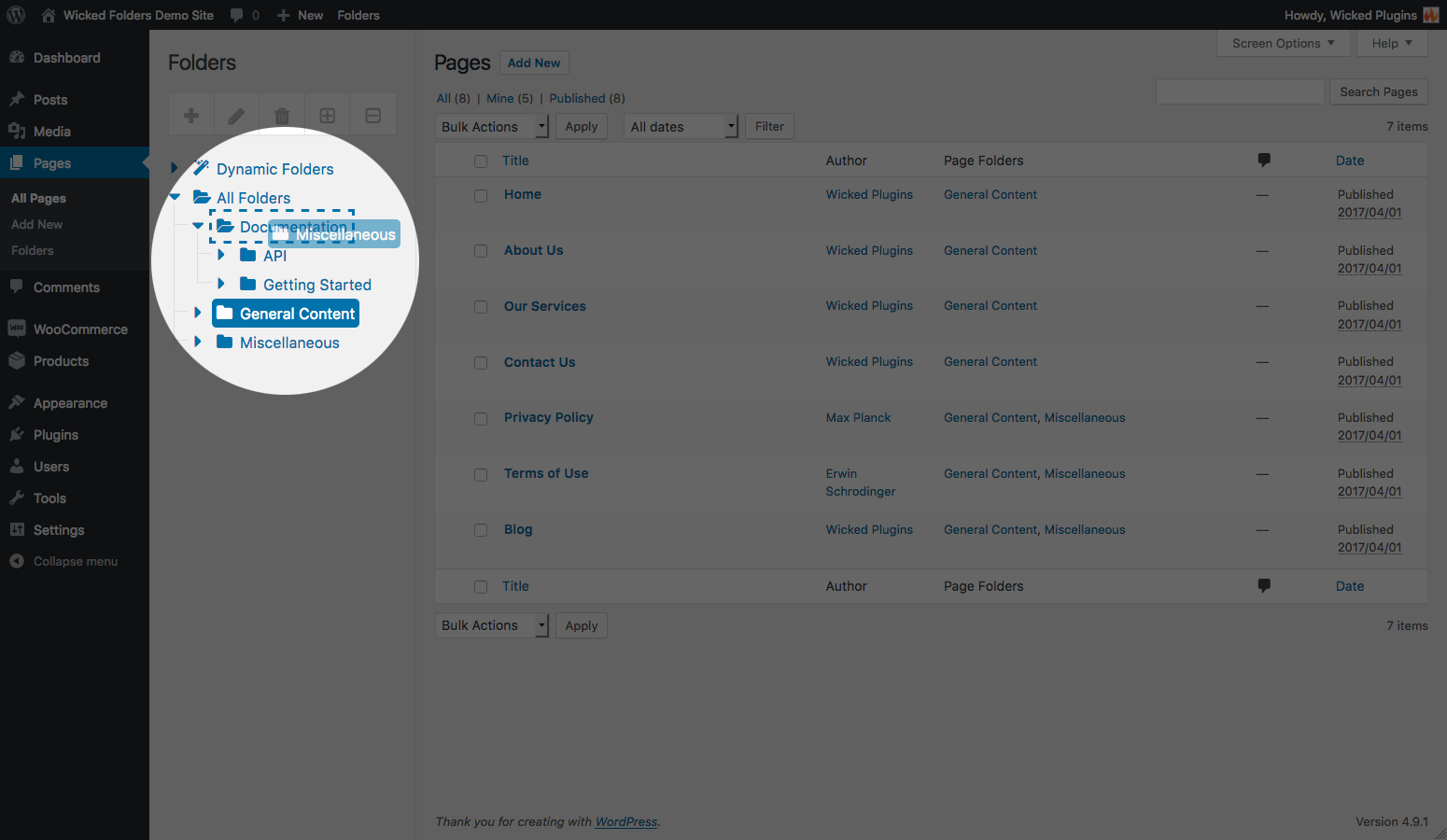
Task: Click the plus icon beside New in the admin bar
Action: 284,15
